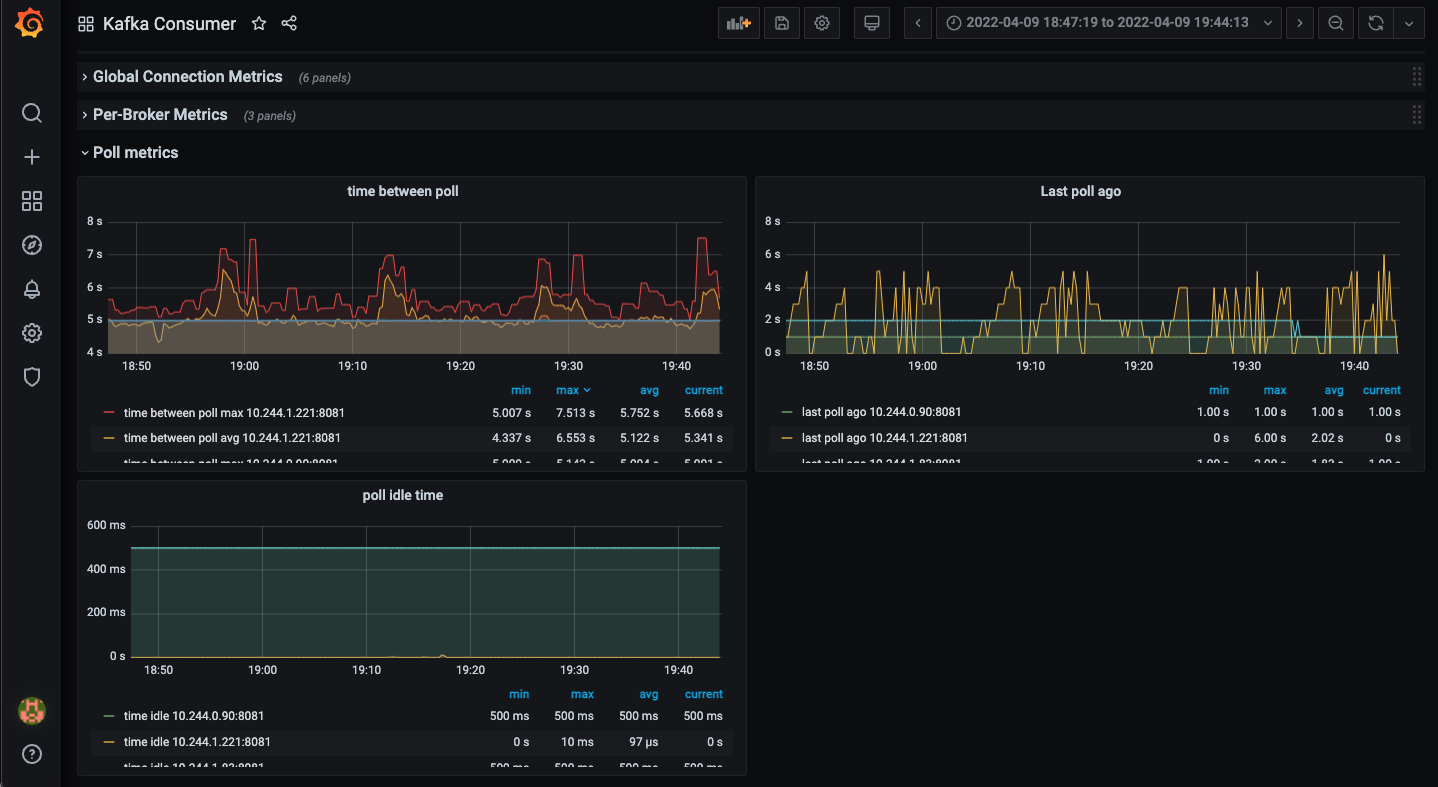Toggle the time between poll max series

[234, 412]
